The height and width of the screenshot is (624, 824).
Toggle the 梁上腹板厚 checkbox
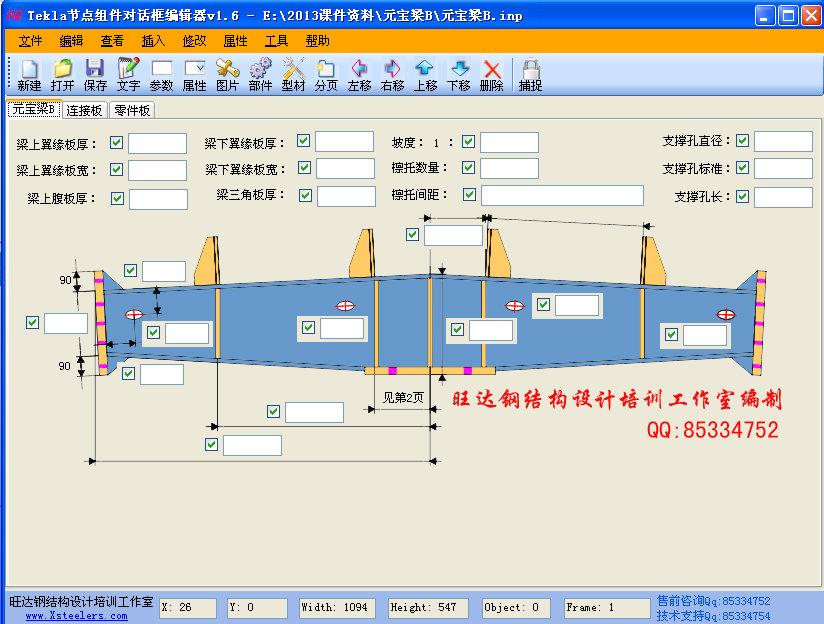[117, 198]
